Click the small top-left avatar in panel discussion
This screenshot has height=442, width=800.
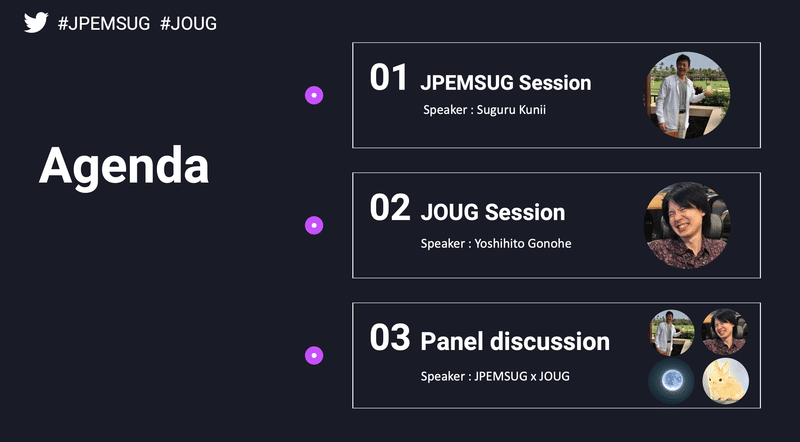click(672, 331)
